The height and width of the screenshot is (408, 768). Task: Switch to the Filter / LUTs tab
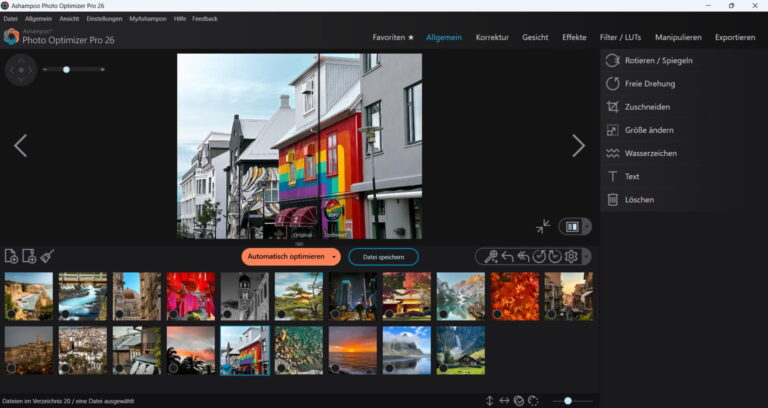[620, 37]
